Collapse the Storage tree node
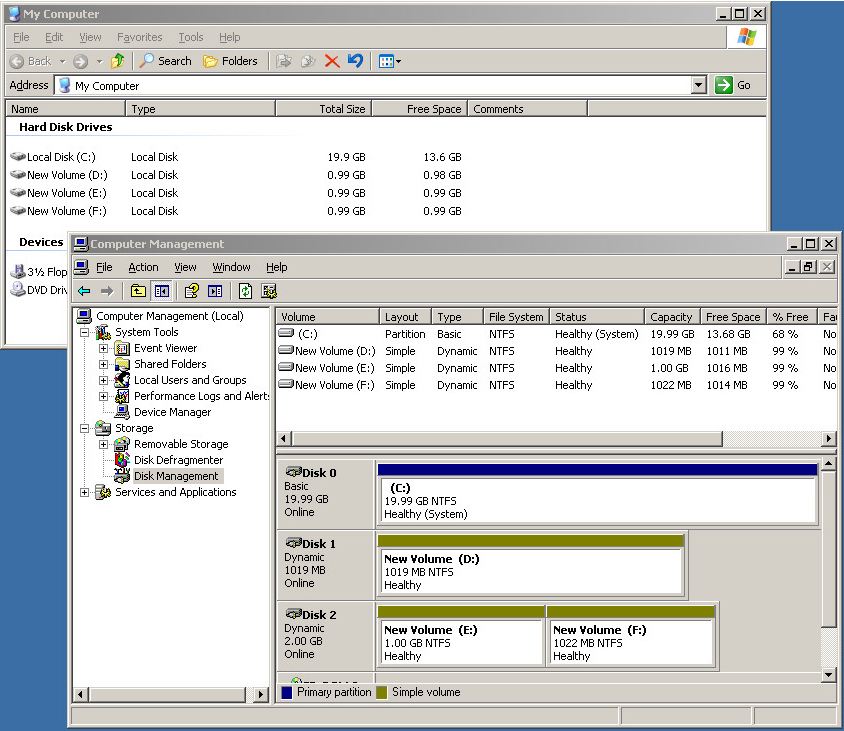 pos(85,428)
